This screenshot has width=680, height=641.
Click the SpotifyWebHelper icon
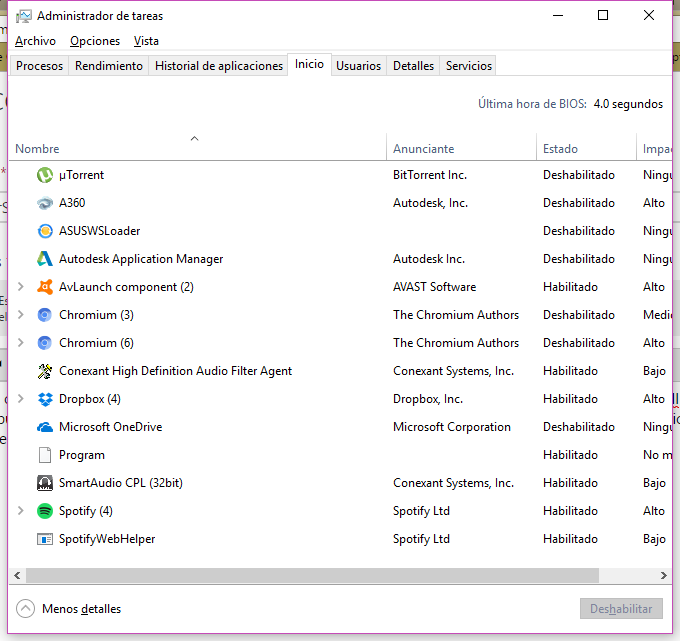45,539
